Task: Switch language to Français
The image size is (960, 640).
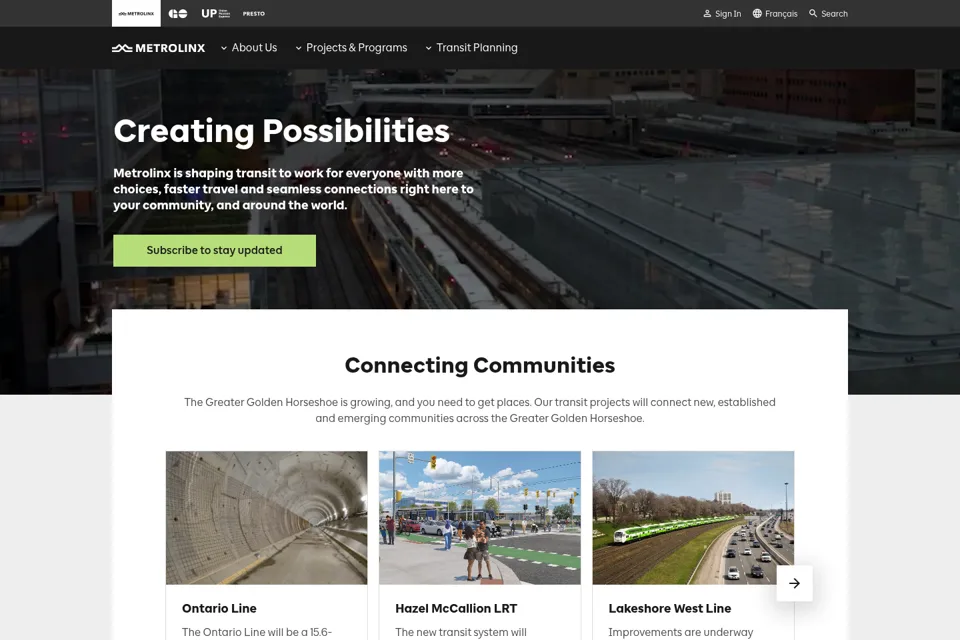Action: pos(781,13)
